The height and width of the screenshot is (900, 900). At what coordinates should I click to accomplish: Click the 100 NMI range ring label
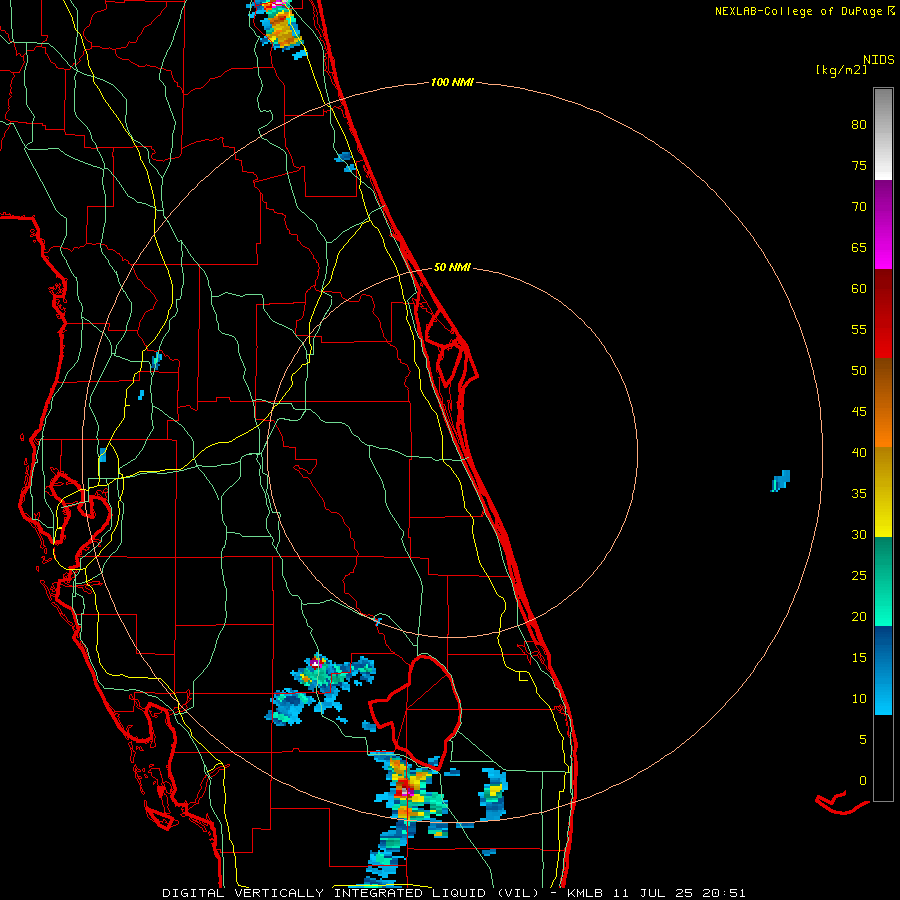point(452,83)
